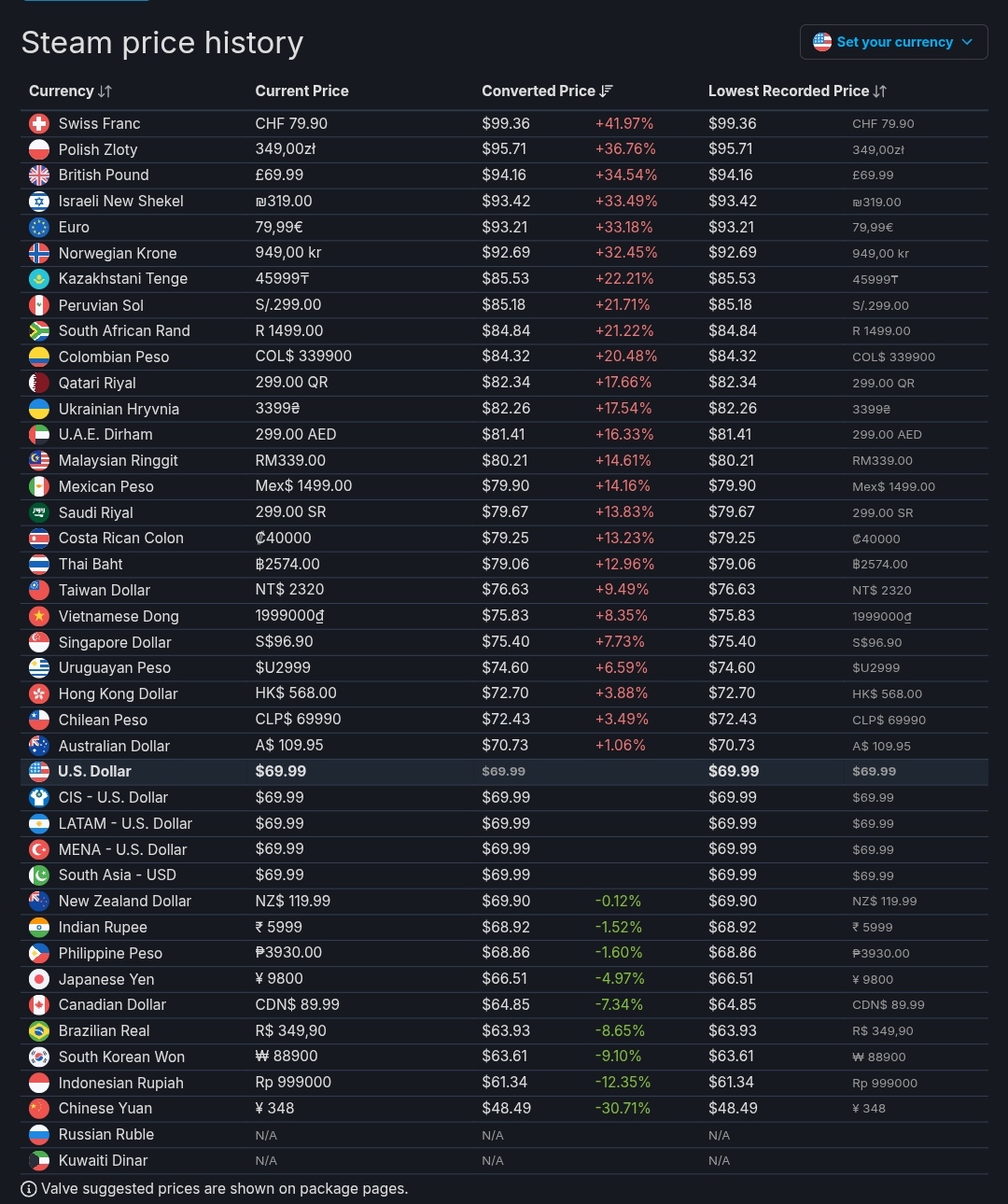Click the Canadian Dollar flag icon

click(x=39, y=1005)
